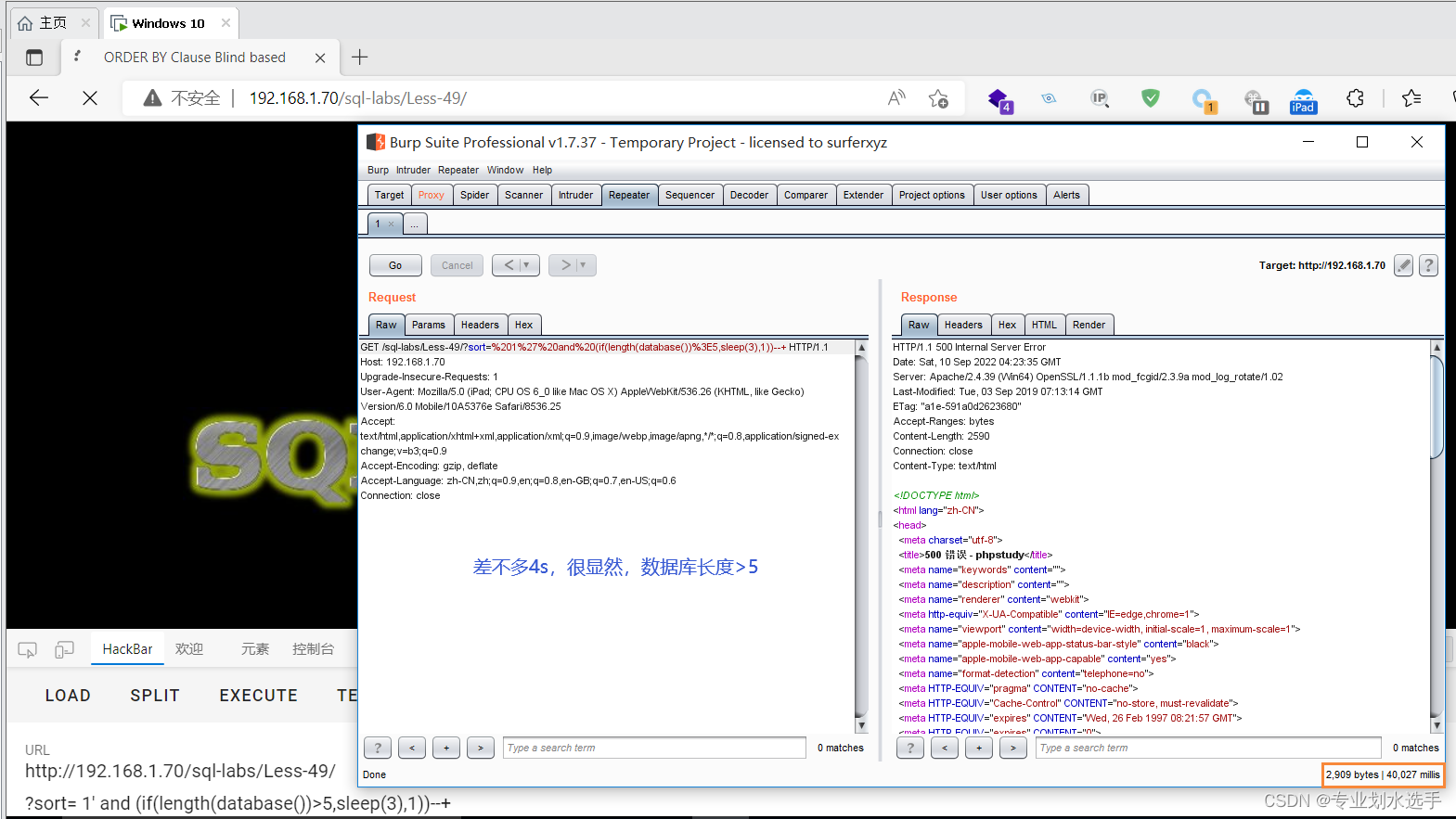Viewport: 1456px width, 819px height.
Task: Close the ORDER BY Clause browser tab
Action: pos(320,58)
